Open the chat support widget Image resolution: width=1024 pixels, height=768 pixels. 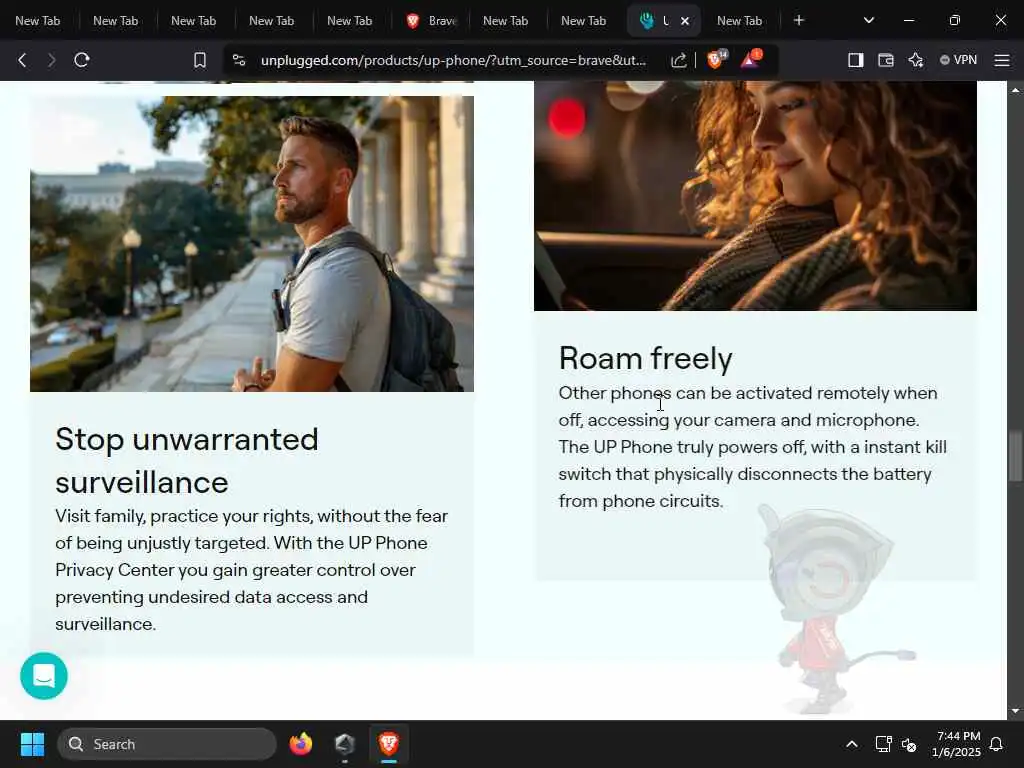pyautogui.click(x=44, y=676)
